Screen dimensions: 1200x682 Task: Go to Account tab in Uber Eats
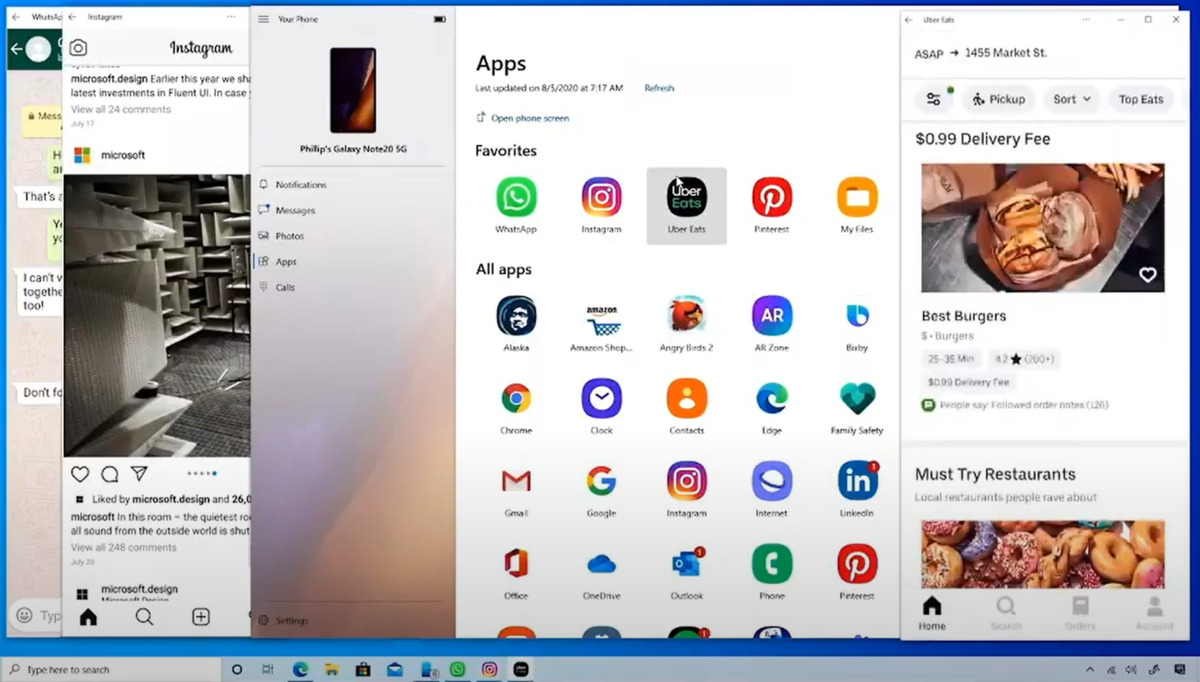(x=1154, y=613)
